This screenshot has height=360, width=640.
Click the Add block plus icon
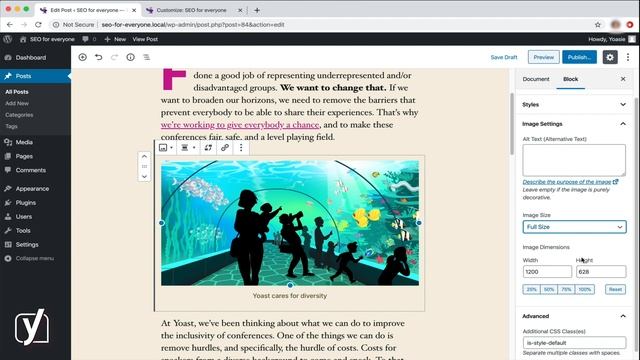[82, 57]
